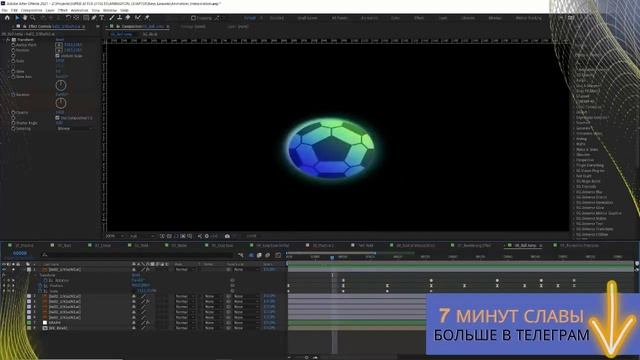Select the Hand tool
640x360 pixels.
25,18
